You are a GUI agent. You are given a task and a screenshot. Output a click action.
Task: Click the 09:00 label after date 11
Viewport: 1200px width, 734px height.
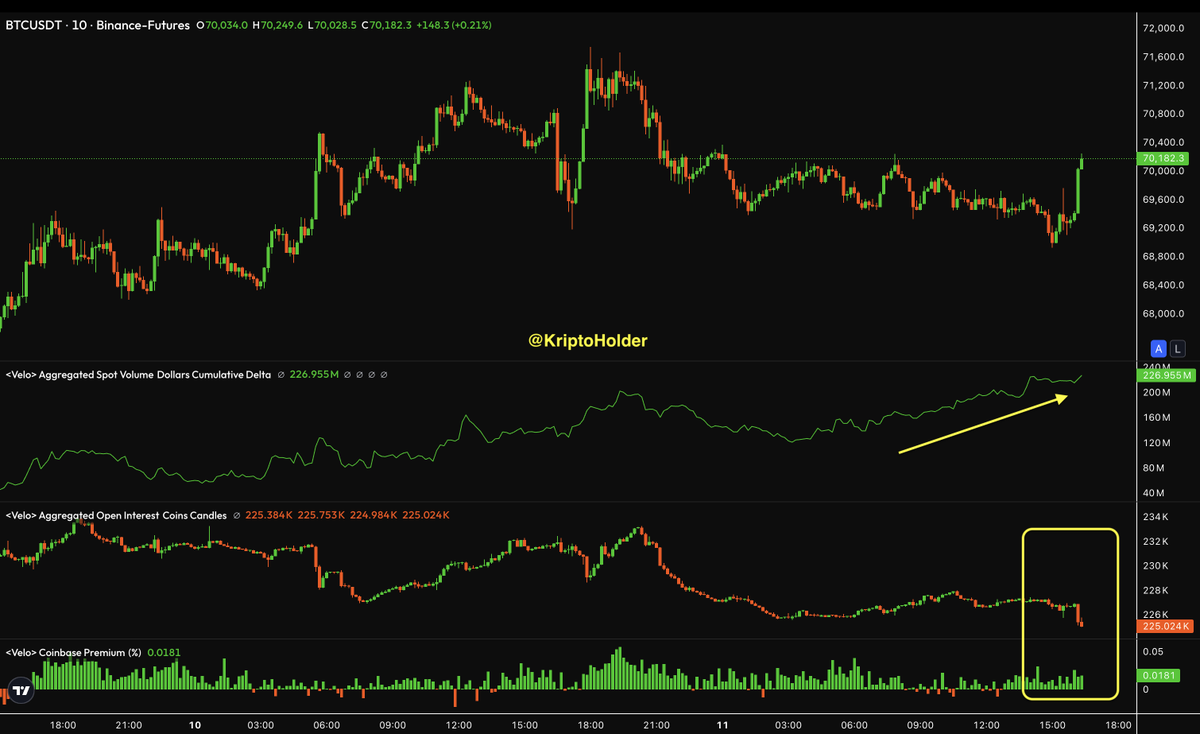920,724
